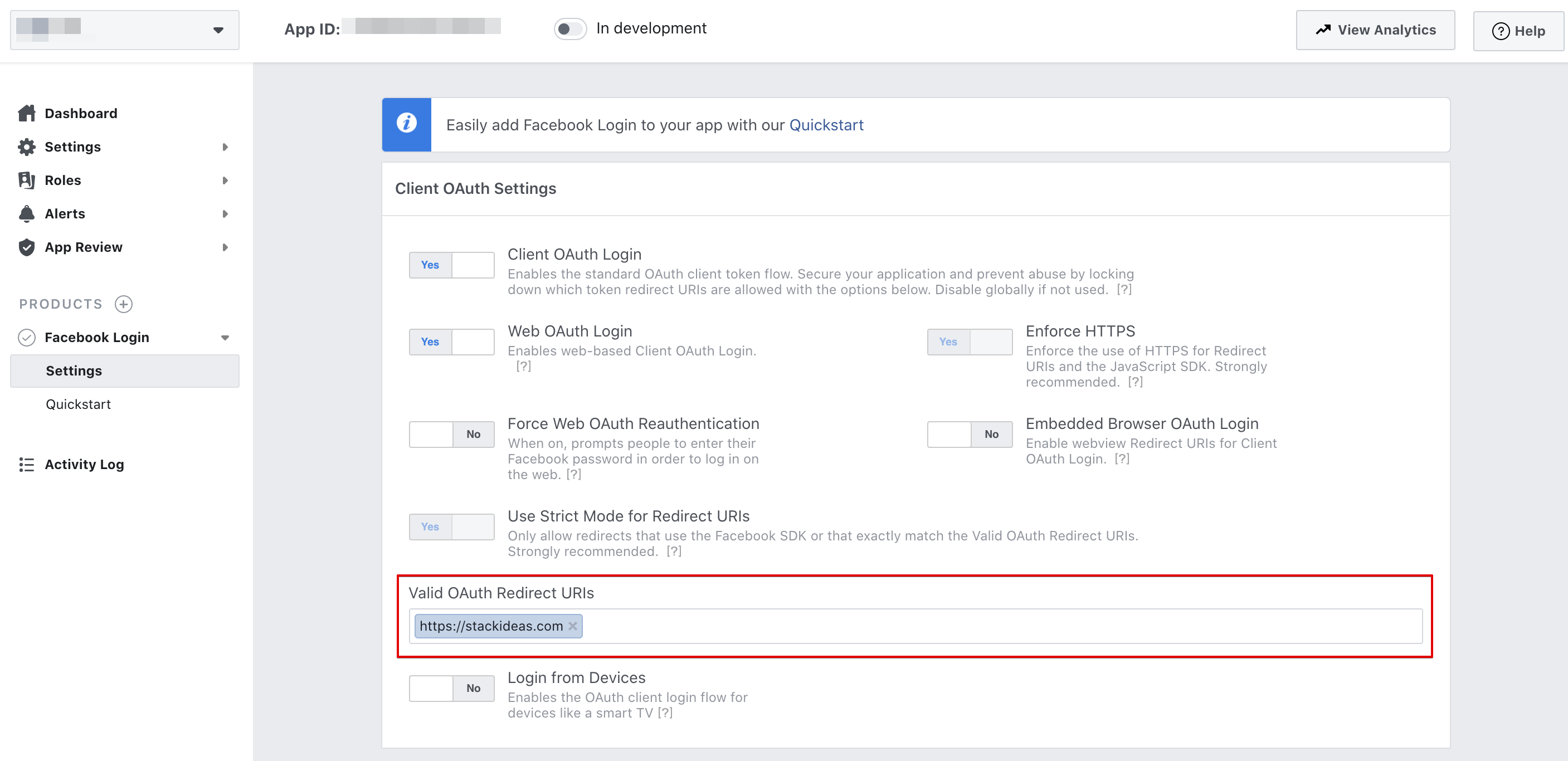
Task: Select Settings under Facebook Login
Action: click(x=125, y=371)
